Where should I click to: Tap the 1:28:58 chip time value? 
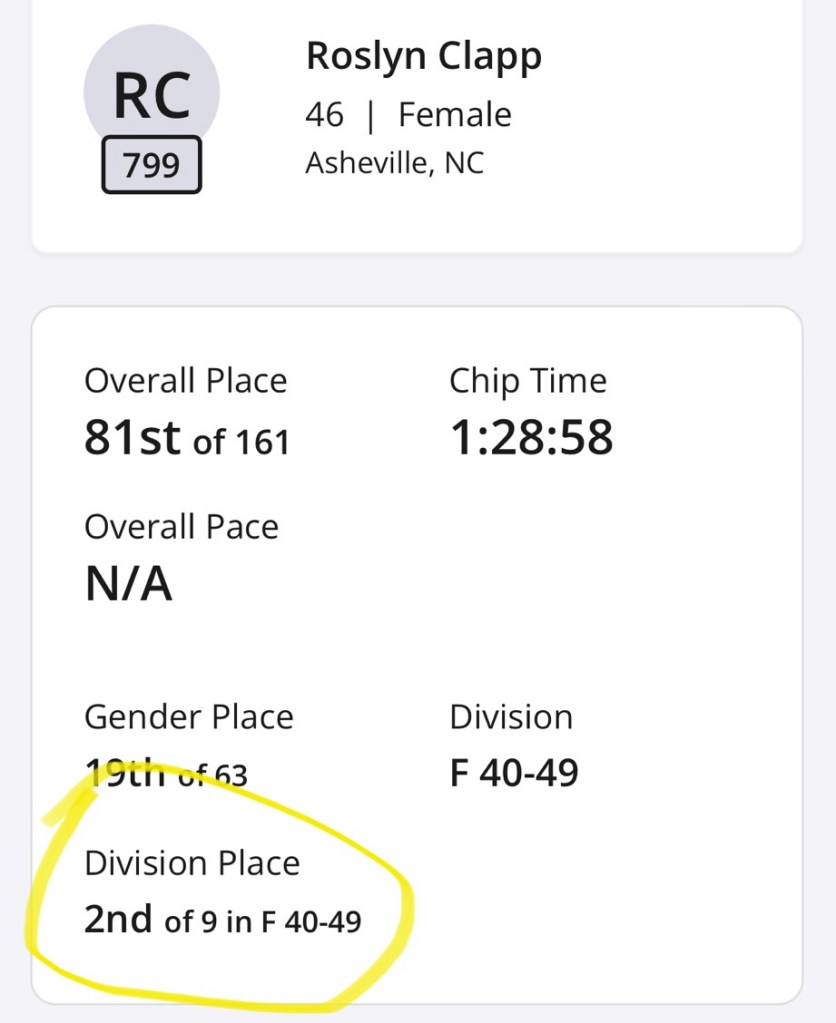(x=530, y=439)
